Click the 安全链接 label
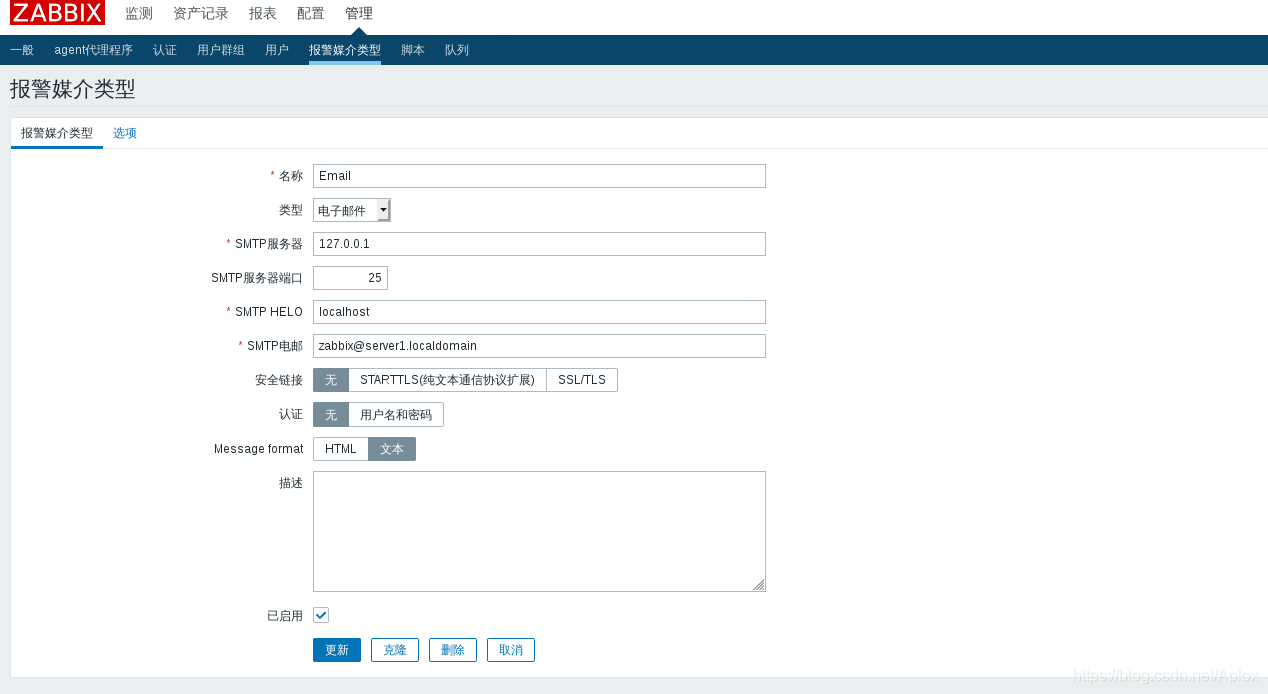1268x694 pixels. tap(279, 380)
